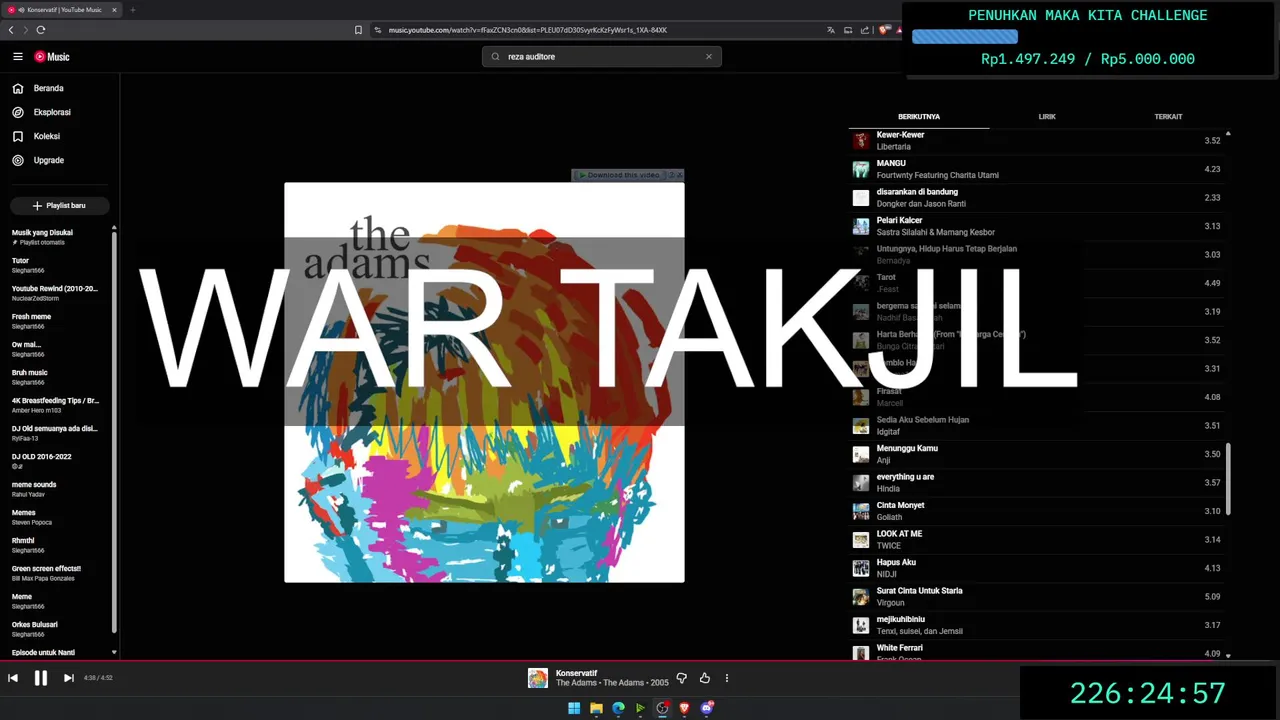This screenshot has width=1280, height=720.
Task: Click the browser address bar URL
Action: pos(528,30)
